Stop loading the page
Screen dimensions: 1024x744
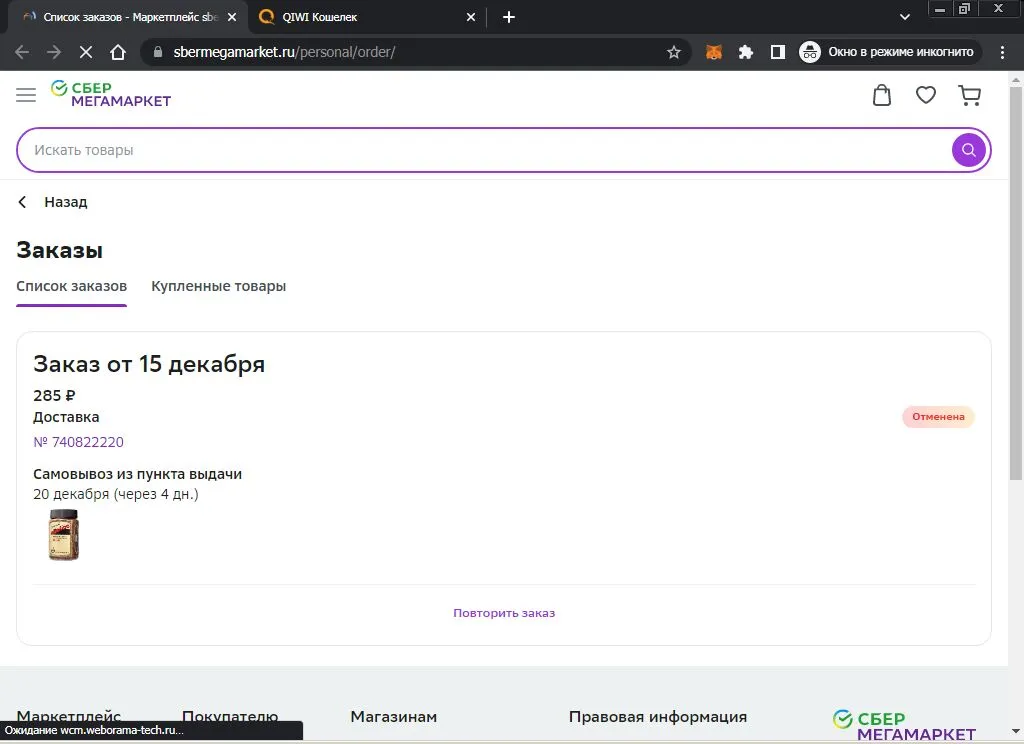[x=86, y=52]
